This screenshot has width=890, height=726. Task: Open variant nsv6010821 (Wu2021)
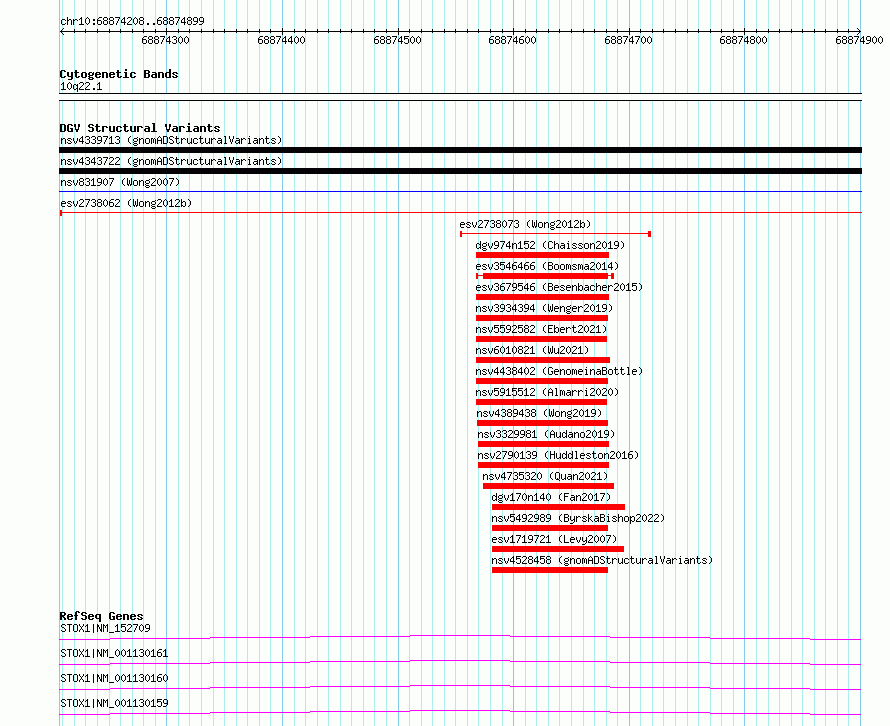[x=532, y=350]
